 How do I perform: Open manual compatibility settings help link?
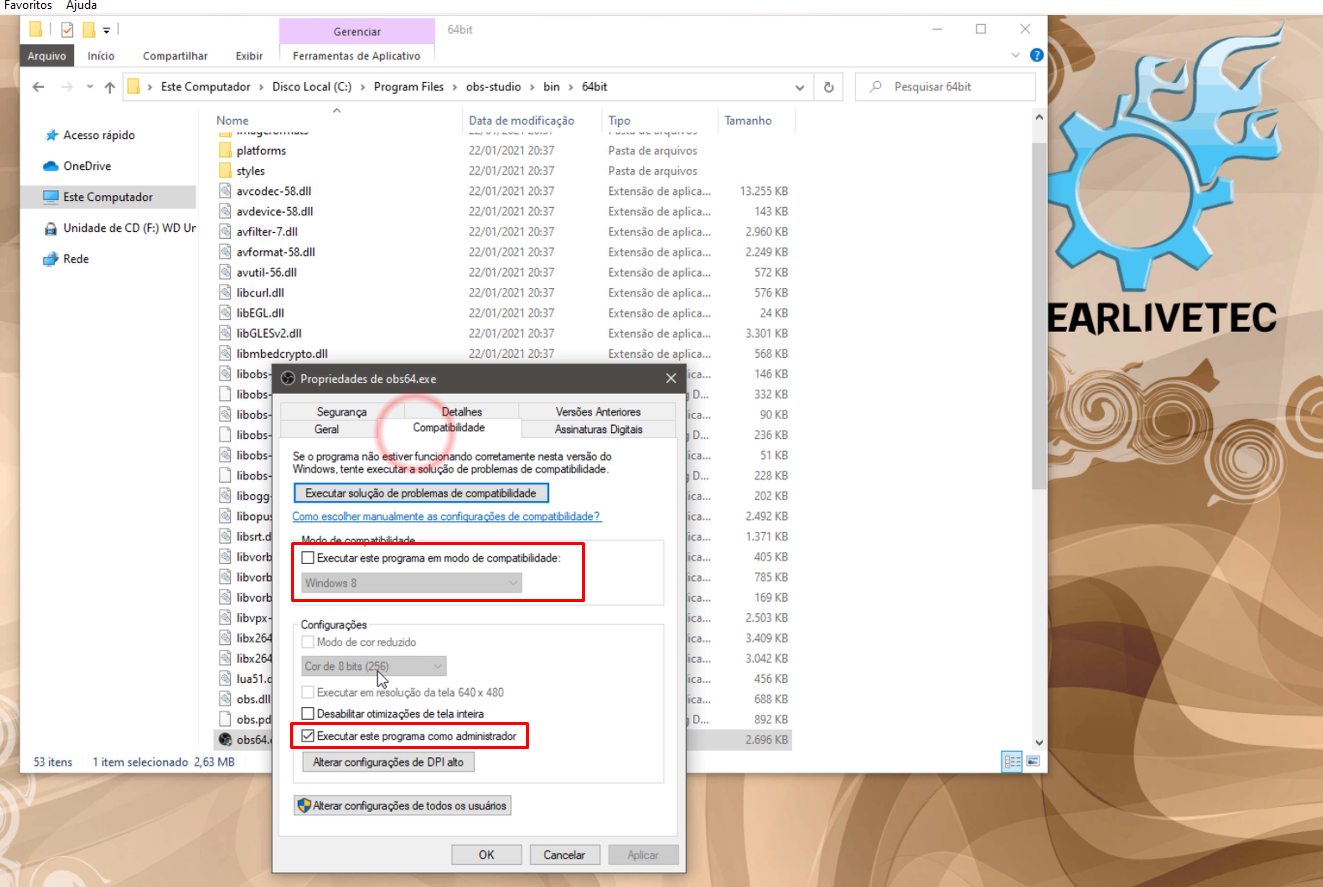click(x=446, y=516)
